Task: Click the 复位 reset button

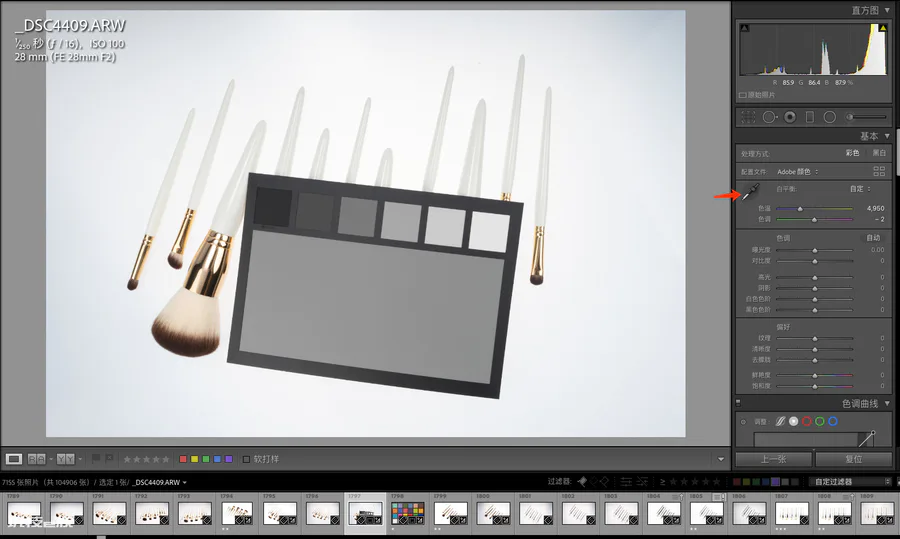Action: (x=854, y=459)
